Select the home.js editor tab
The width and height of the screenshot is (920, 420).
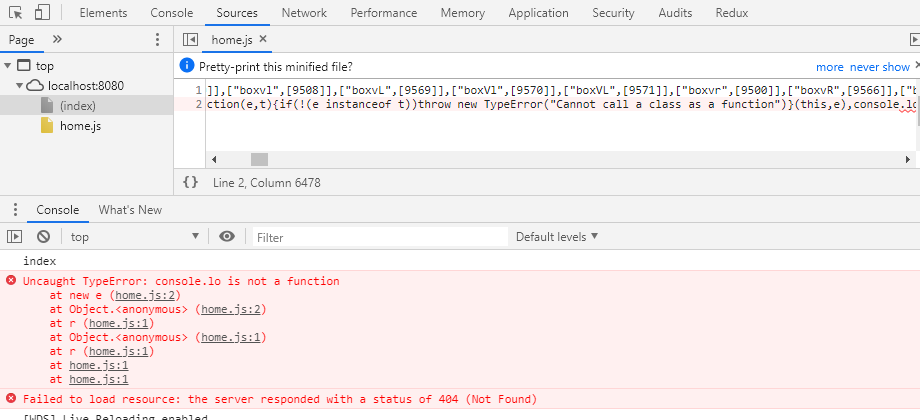tap(232, 40)
